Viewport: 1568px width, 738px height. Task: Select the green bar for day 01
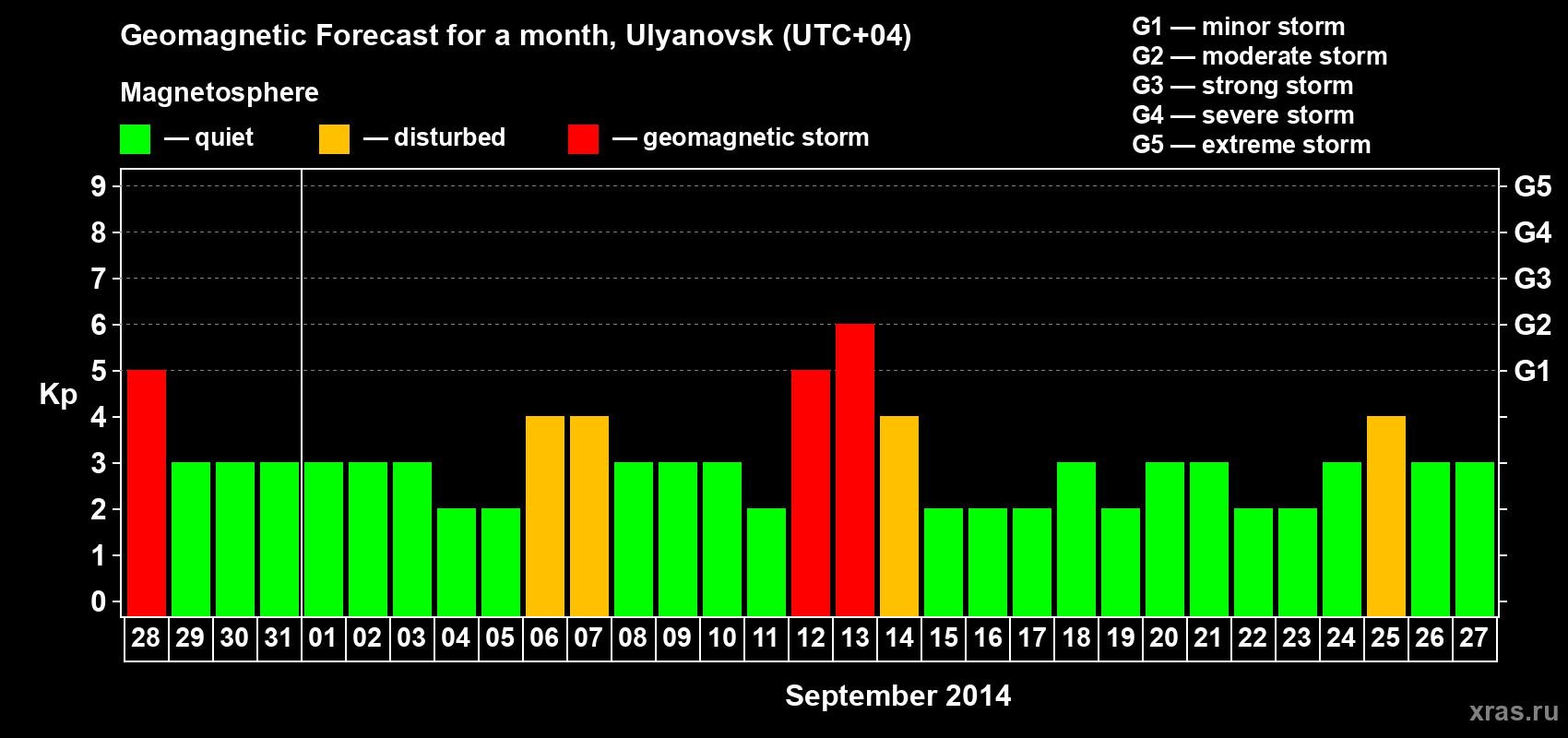click(x=324, y=540)
